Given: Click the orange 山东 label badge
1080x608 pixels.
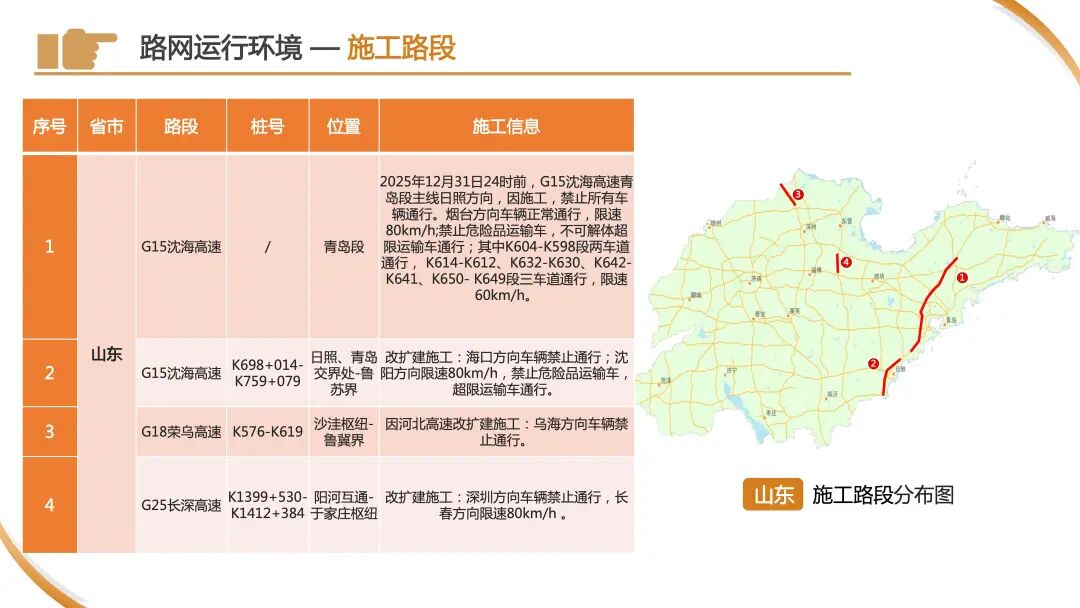Looking at the screenshot, I should click(773, 494).
